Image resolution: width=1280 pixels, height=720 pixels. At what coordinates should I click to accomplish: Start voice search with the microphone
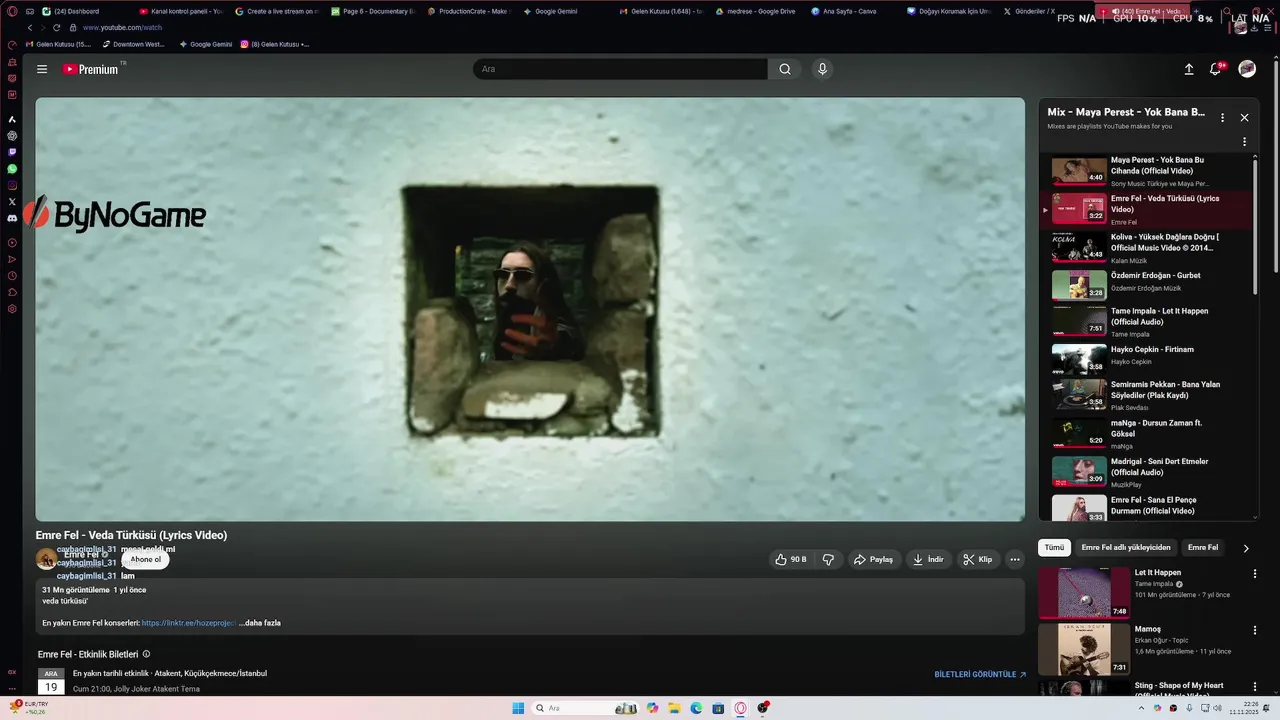pos(822,69)
